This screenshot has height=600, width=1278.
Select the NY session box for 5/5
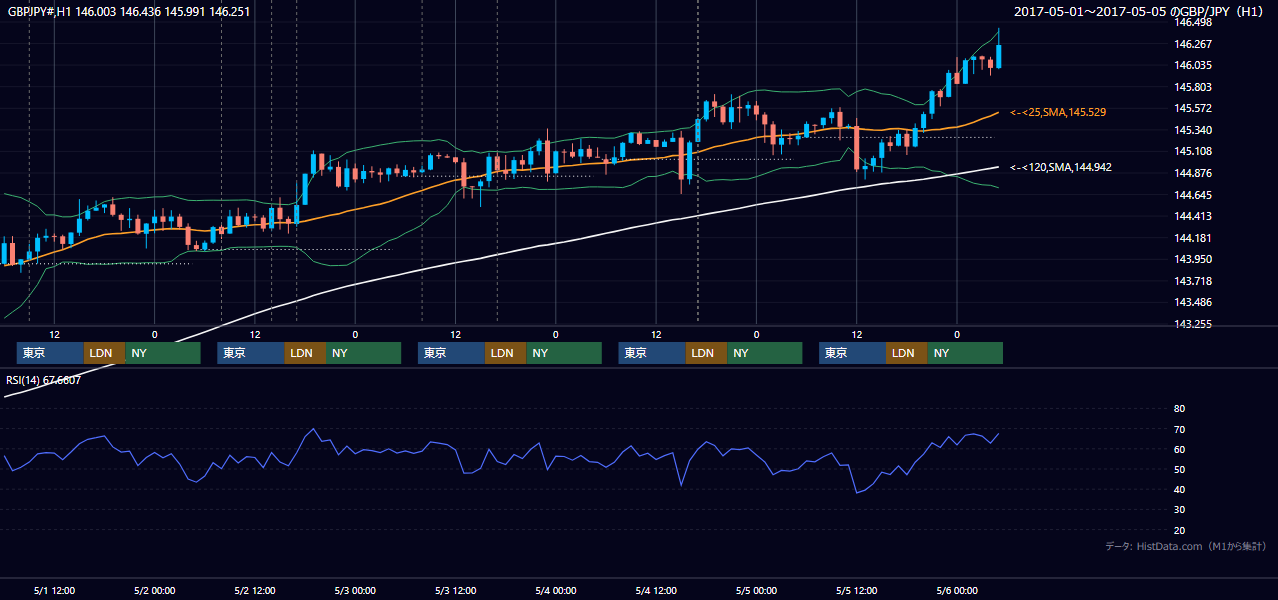click(x=965, y=353)
